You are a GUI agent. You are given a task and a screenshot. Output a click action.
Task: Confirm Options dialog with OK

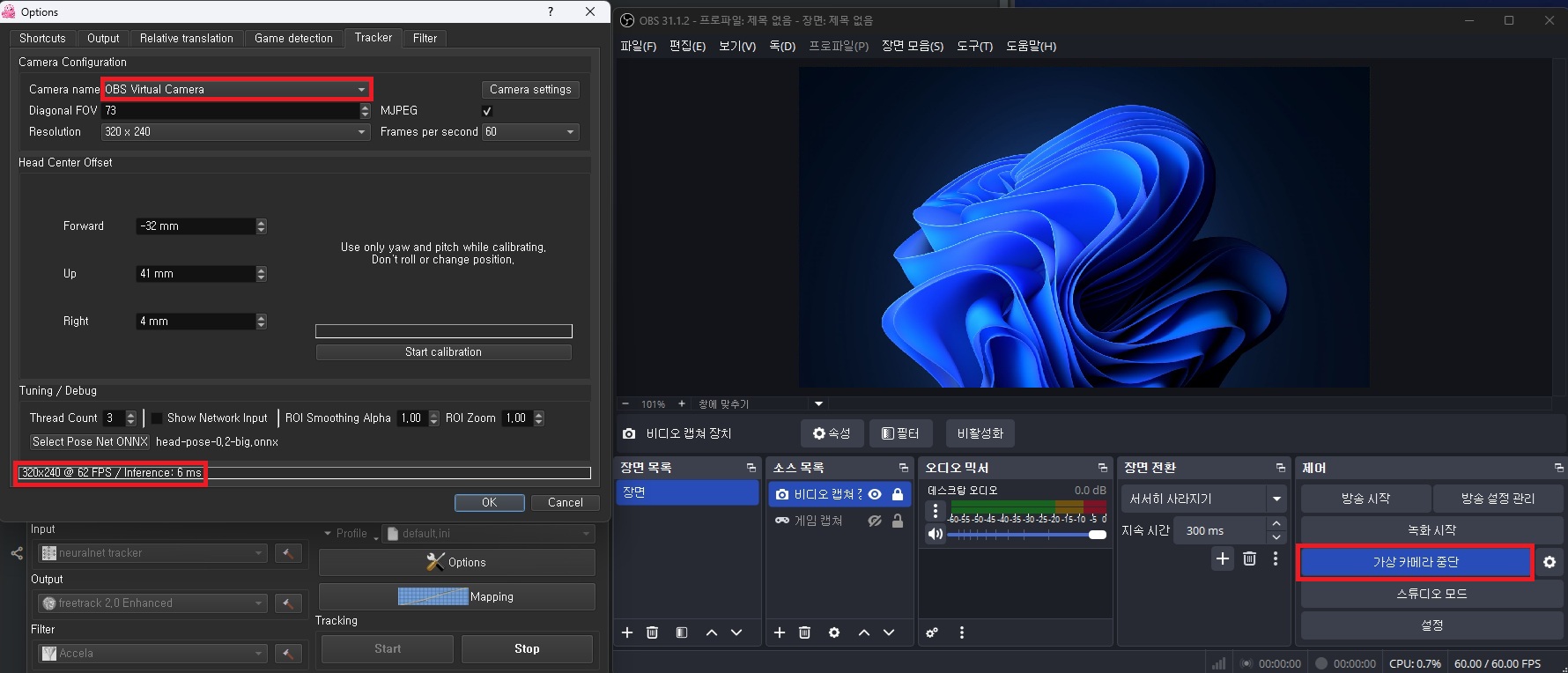[x=489, y=503]
